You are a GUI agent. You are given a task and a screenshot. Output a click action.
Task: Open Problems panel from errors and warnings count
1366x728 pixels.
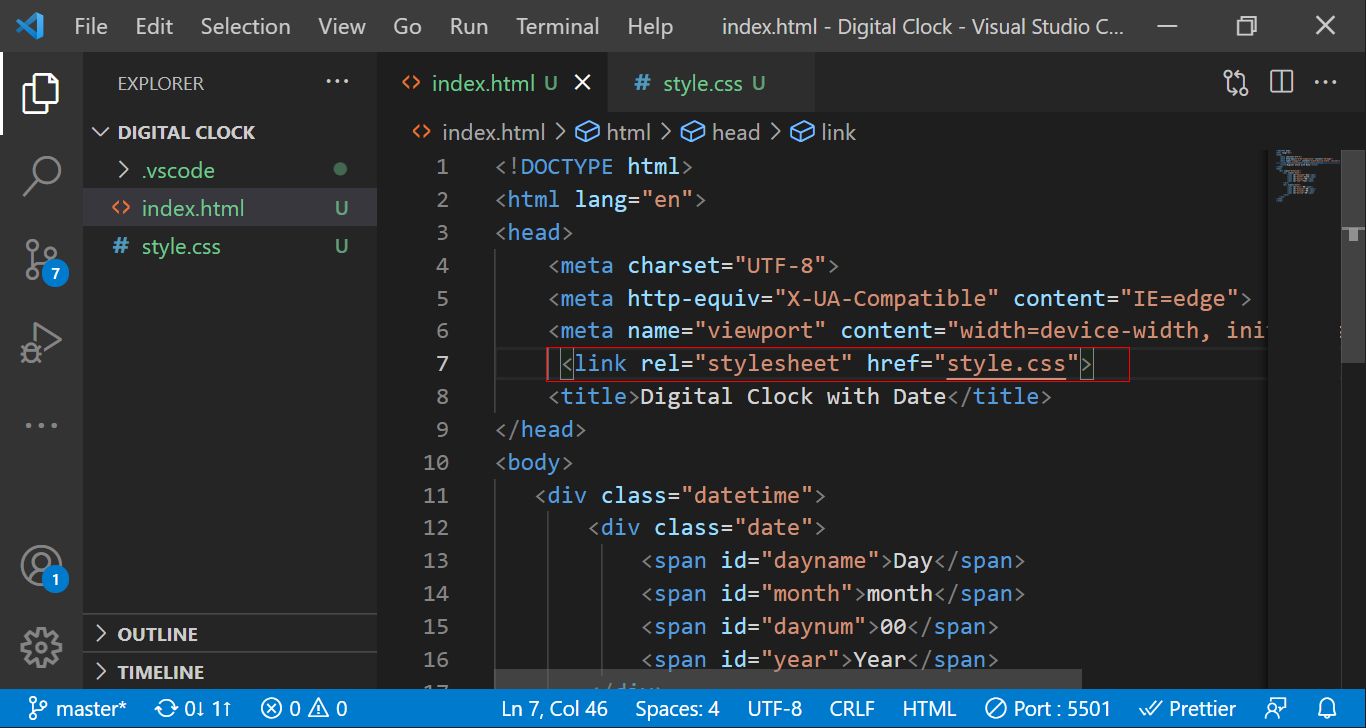click(x=304, y=709)
